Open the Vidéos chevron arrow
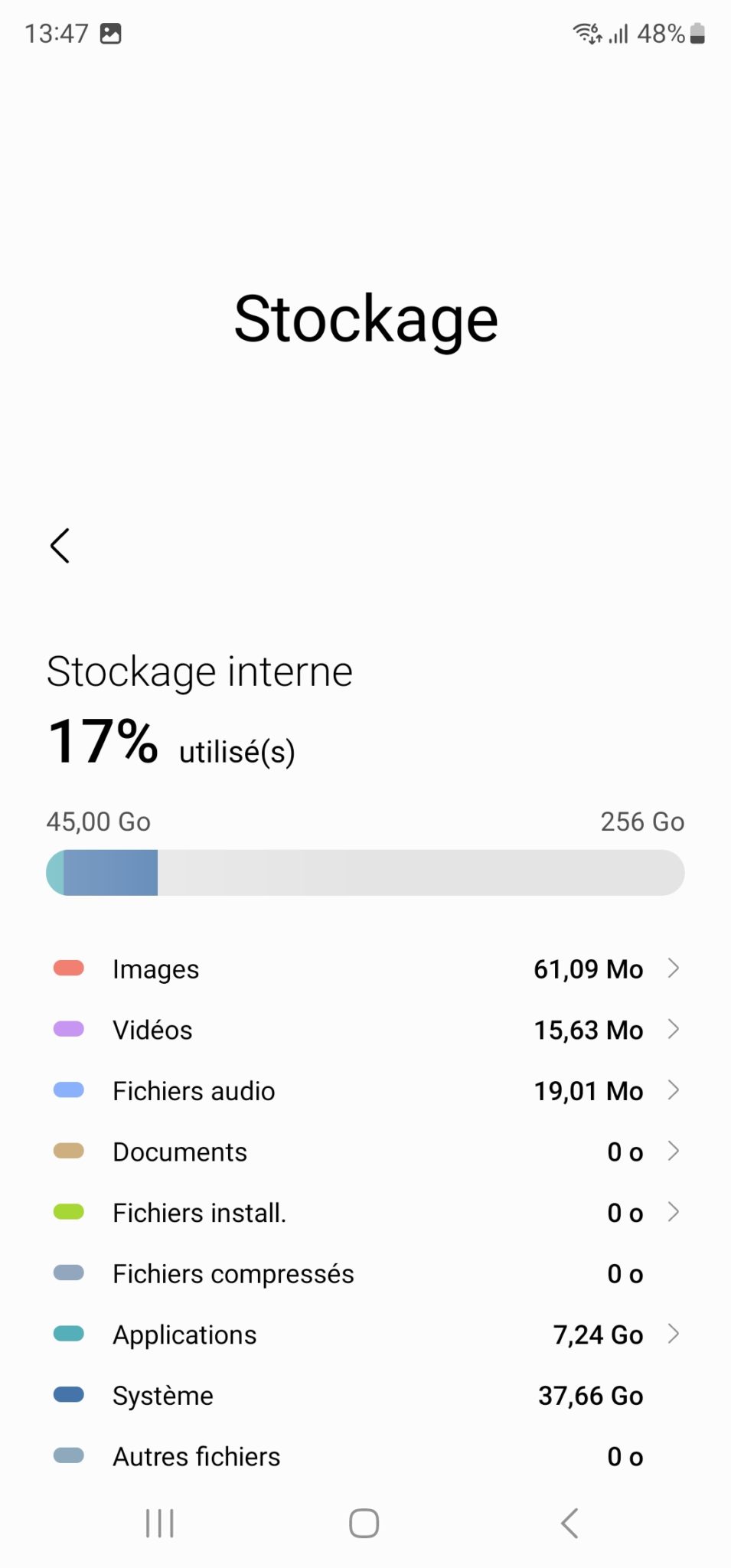Screen dimensions: 731x1568 point(674,1029)
